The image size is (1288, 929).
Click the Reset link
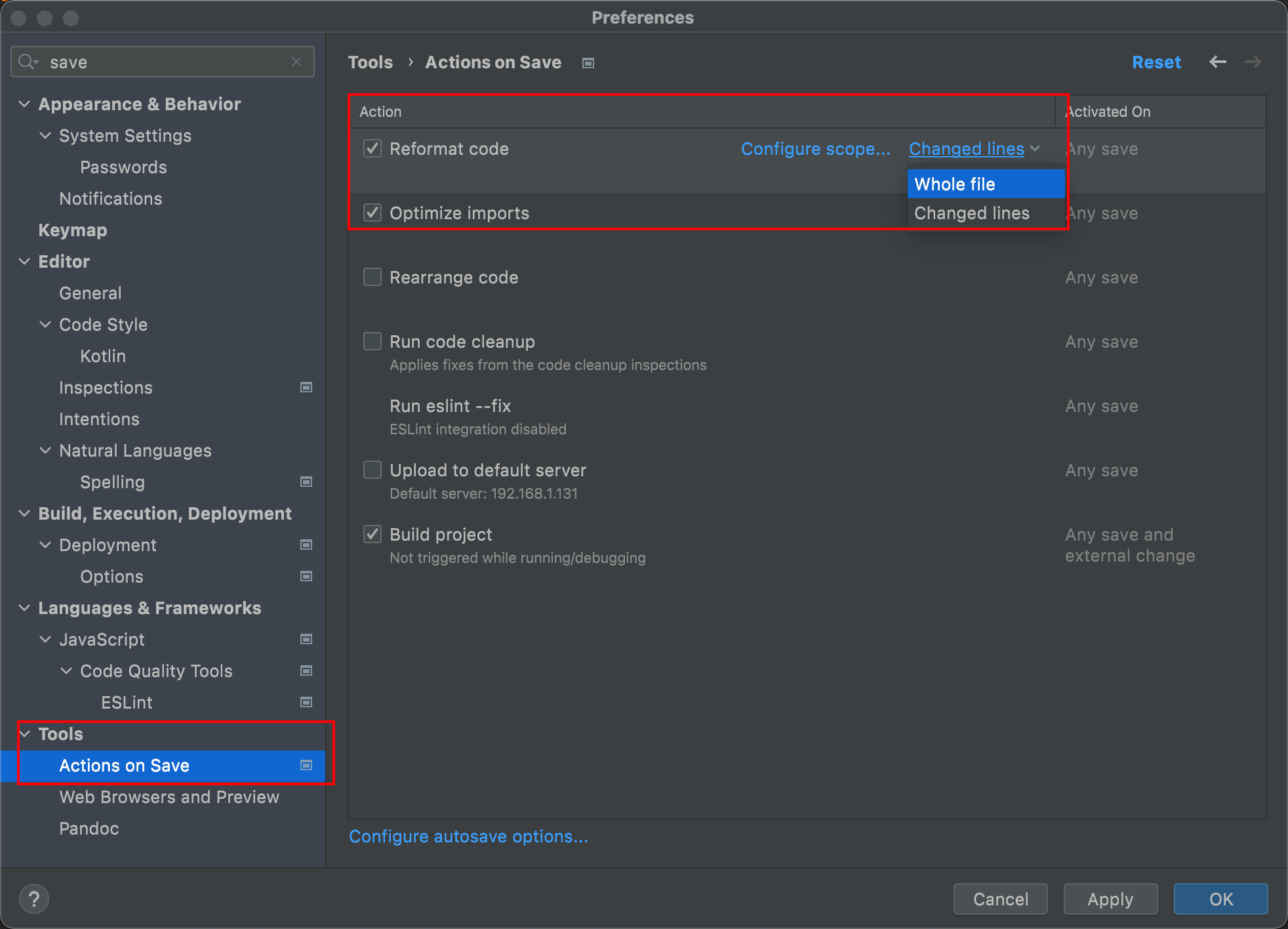(x=1156, y=62)
